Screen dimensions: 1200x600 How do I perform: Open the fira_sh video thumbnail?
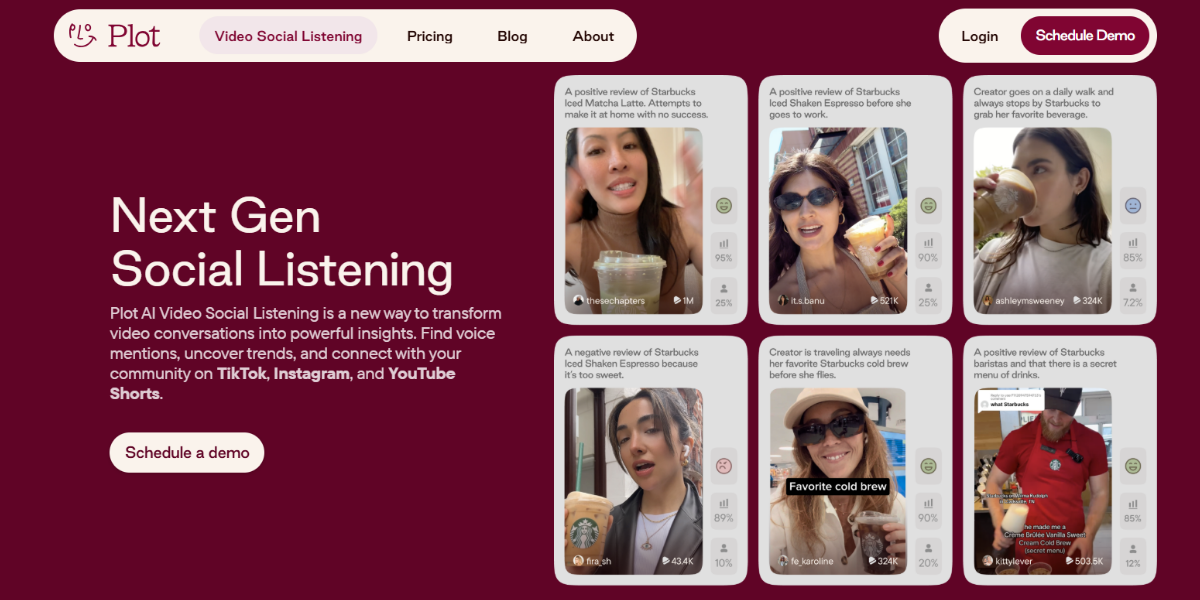click(x=634, y=481)
